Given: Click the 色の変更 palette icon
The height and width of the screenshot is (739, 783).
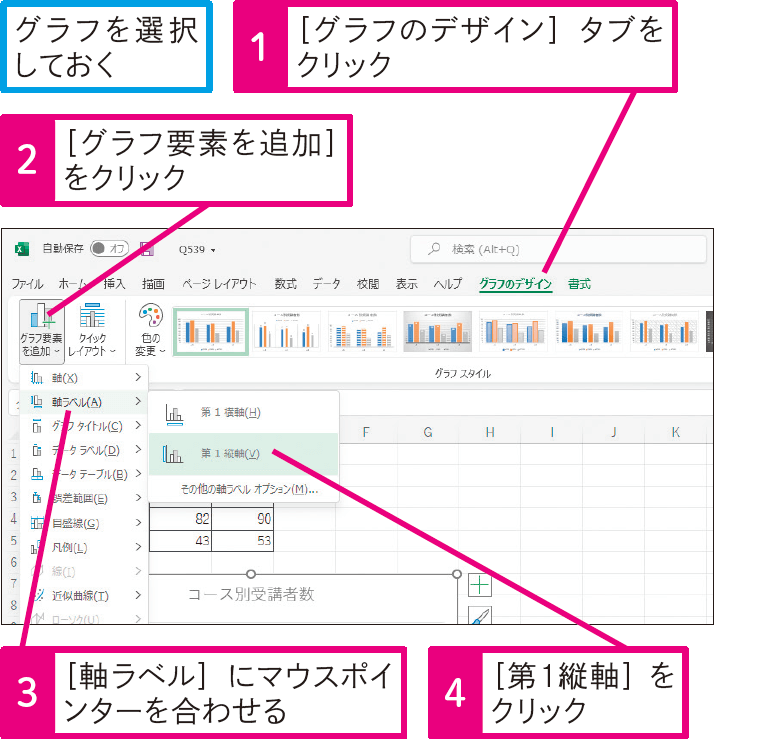Looking at the screenshot, I should coord(151,329).
